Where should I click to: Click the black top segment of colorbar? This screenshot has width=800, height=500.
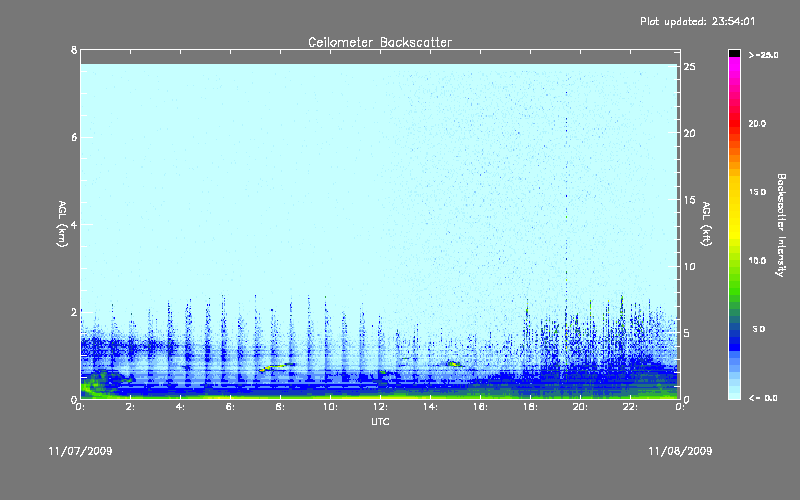(x=734, y=53)
